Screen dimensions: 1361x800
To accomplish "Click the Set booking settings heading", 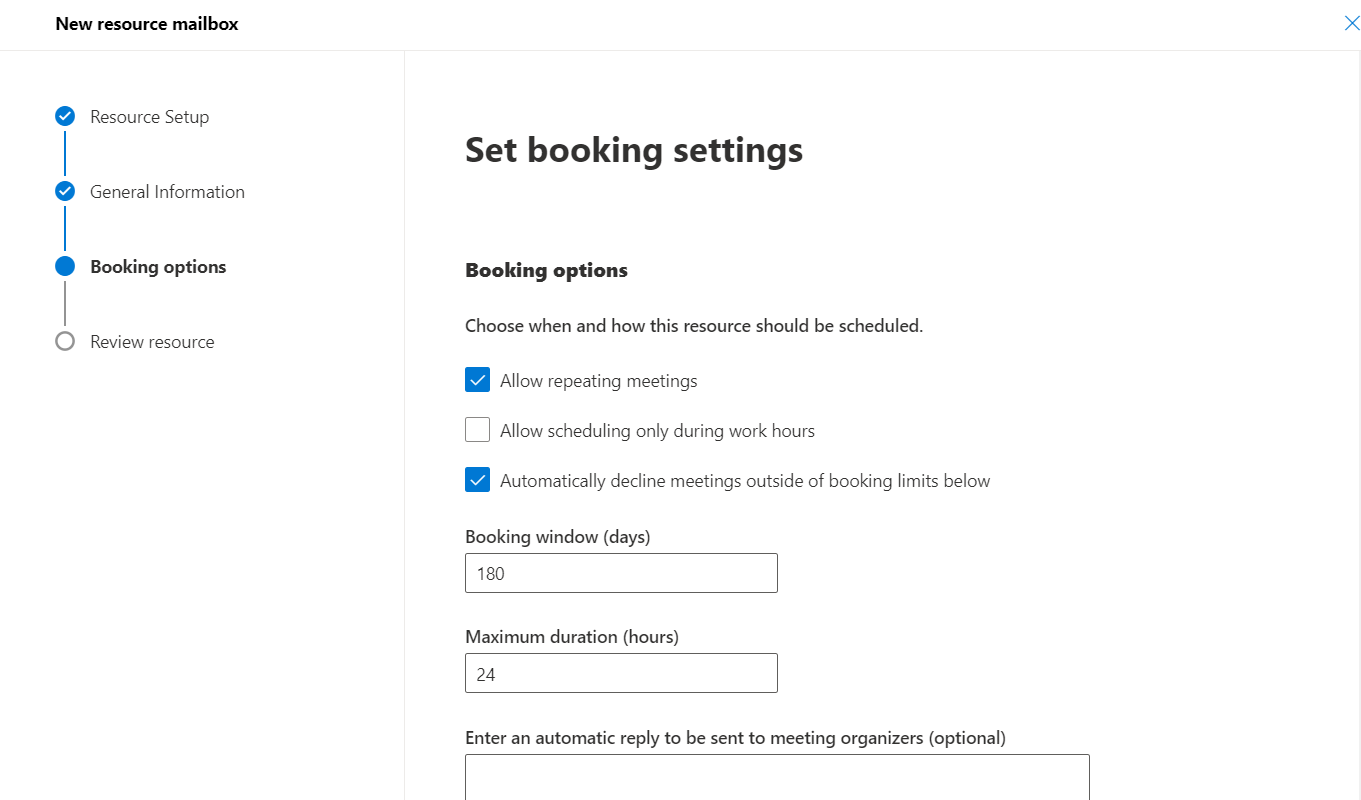I will click(634, 150).
